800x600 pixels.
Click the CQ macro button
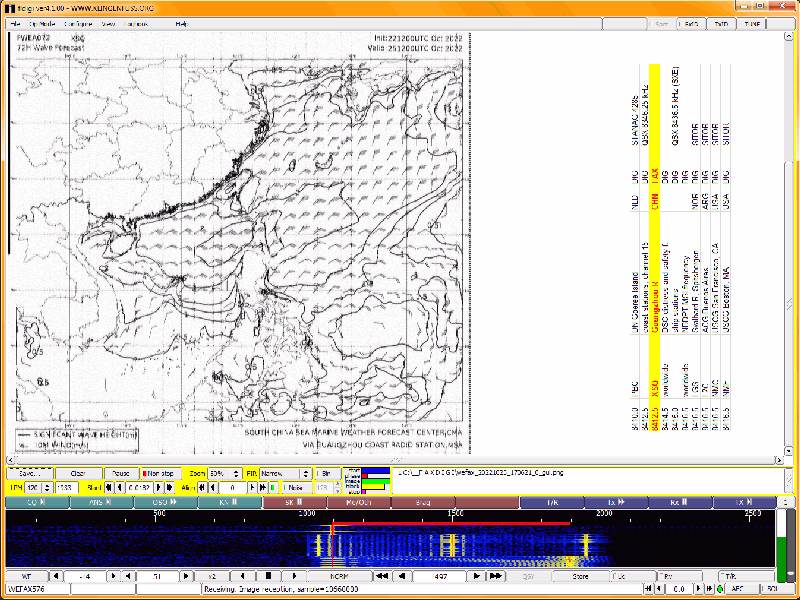point(36,502)
